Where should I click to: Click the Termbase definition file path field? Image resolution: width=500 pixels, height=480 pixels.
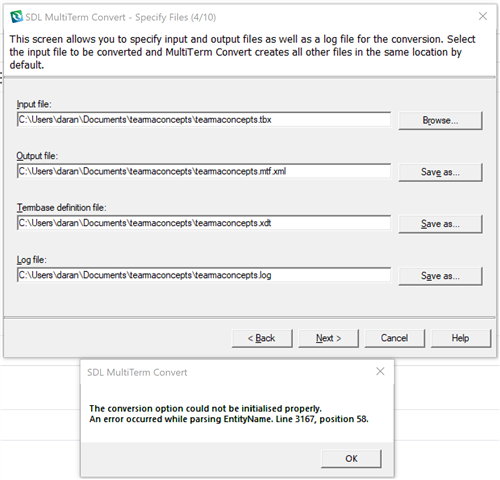tap(204, 223)
